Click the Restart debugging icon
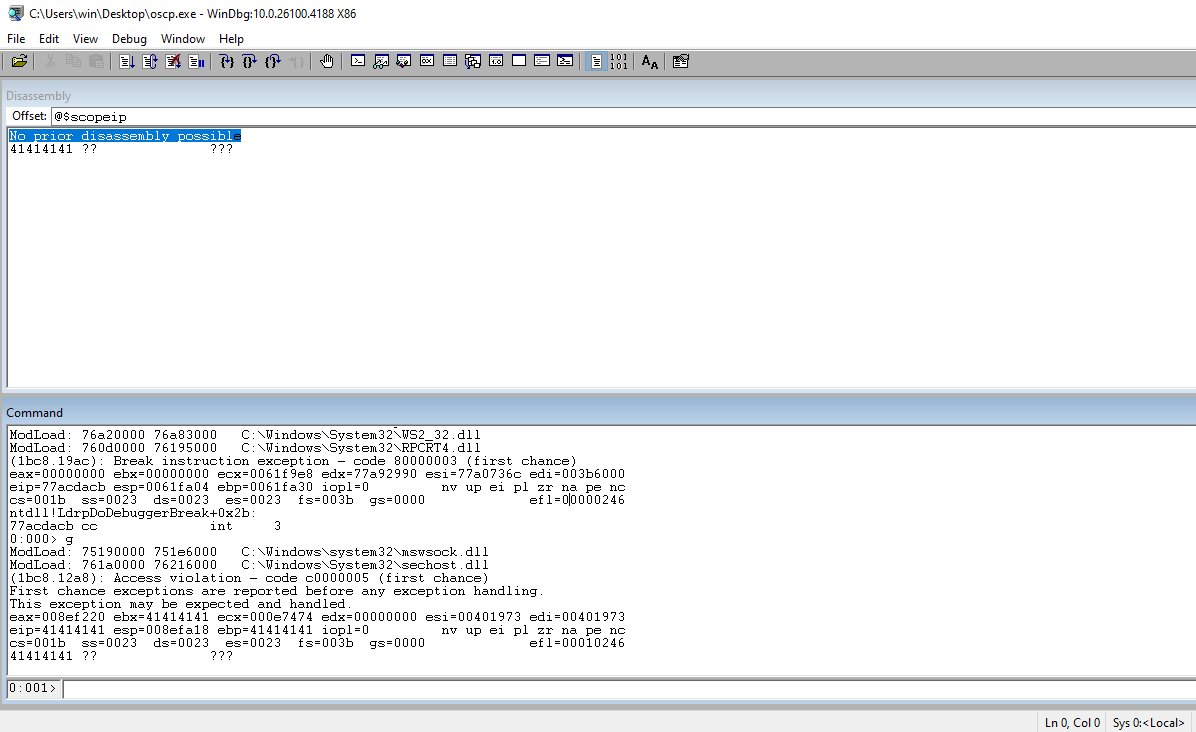 pos(150,61)
